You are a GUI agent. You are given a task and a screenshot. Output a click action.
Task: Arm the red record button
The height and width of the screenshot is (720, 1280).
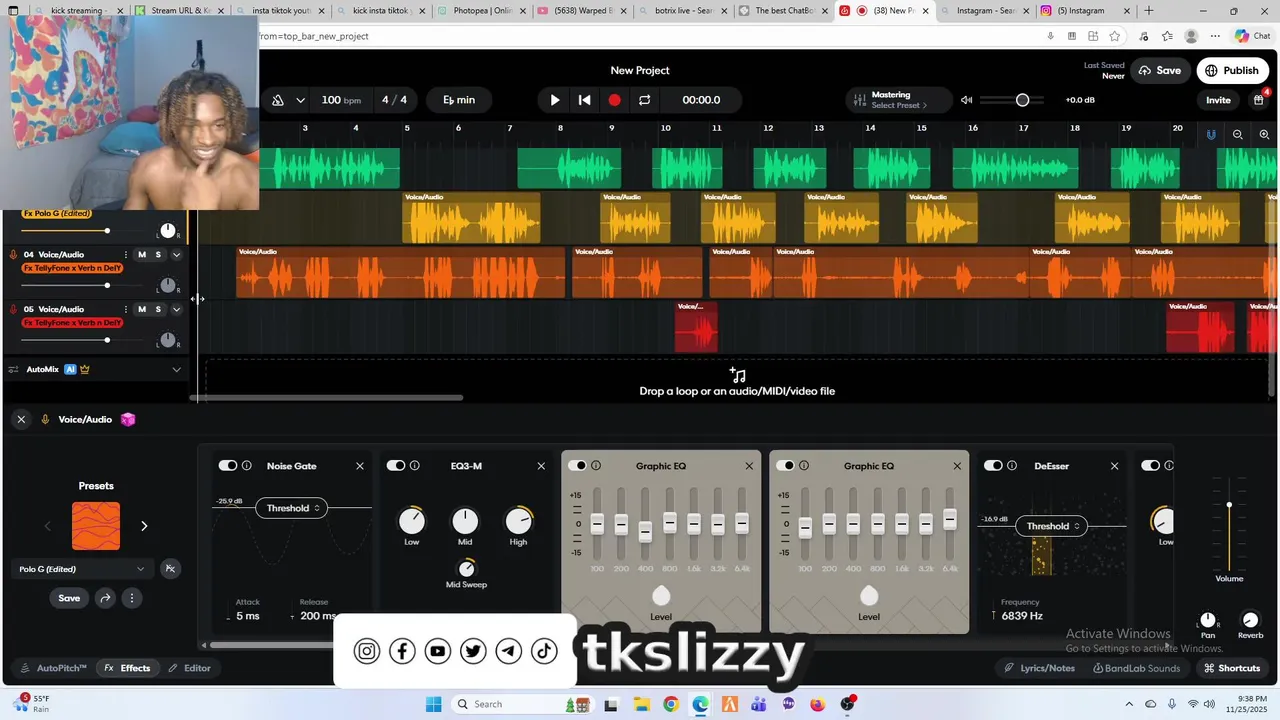(615, 100)
